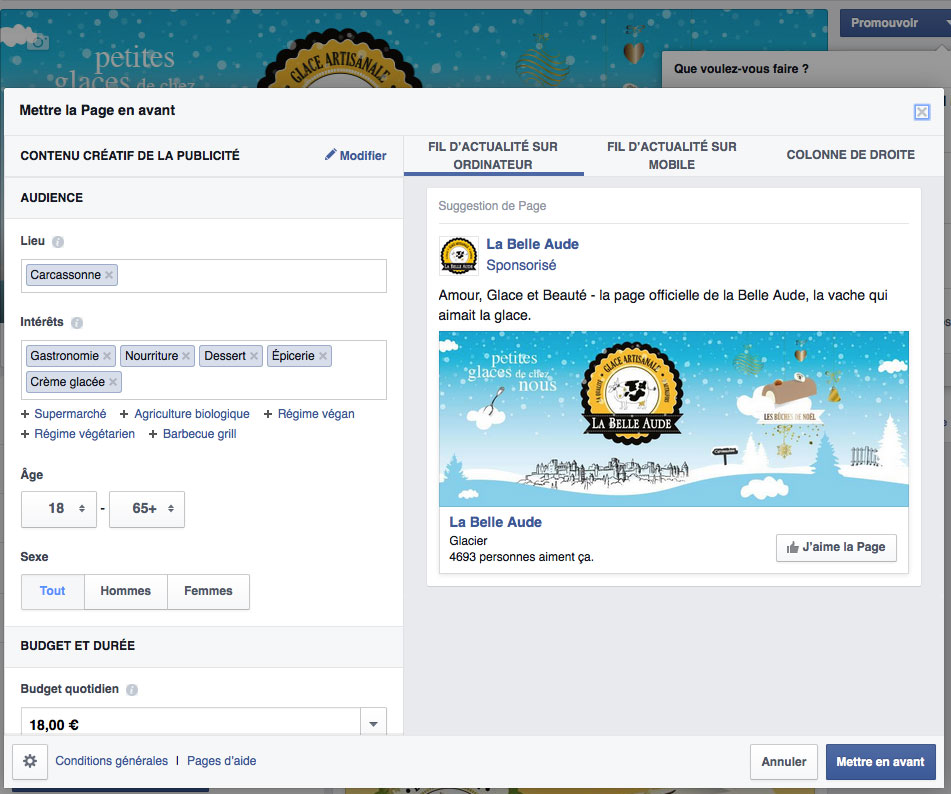Select Femmes gender option
This screenshot has height=794, width=951.
pos(208,591)
